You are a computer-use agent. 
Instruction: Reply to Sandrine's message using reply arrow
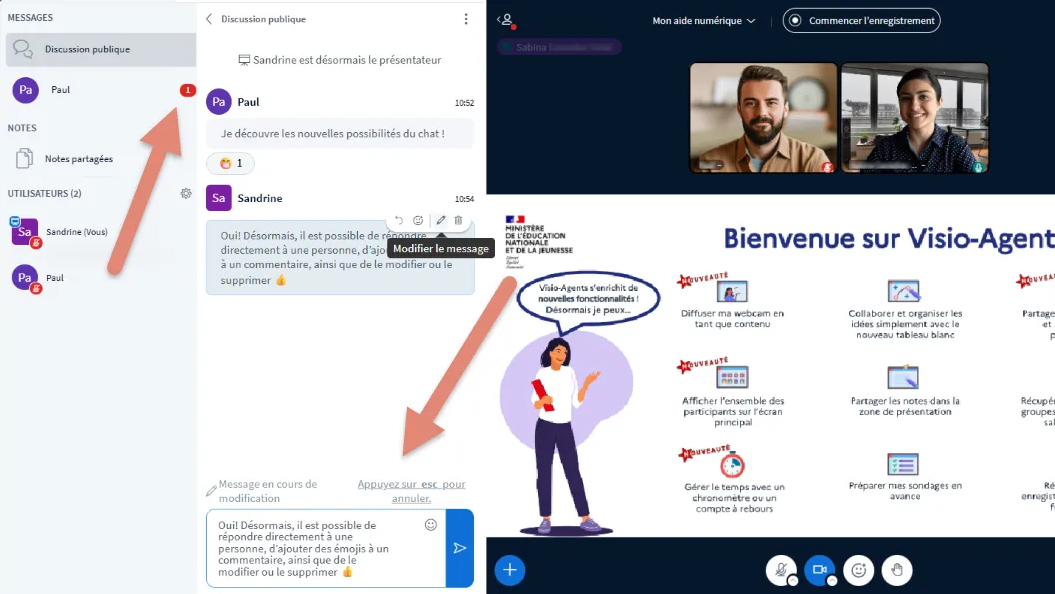399,220
